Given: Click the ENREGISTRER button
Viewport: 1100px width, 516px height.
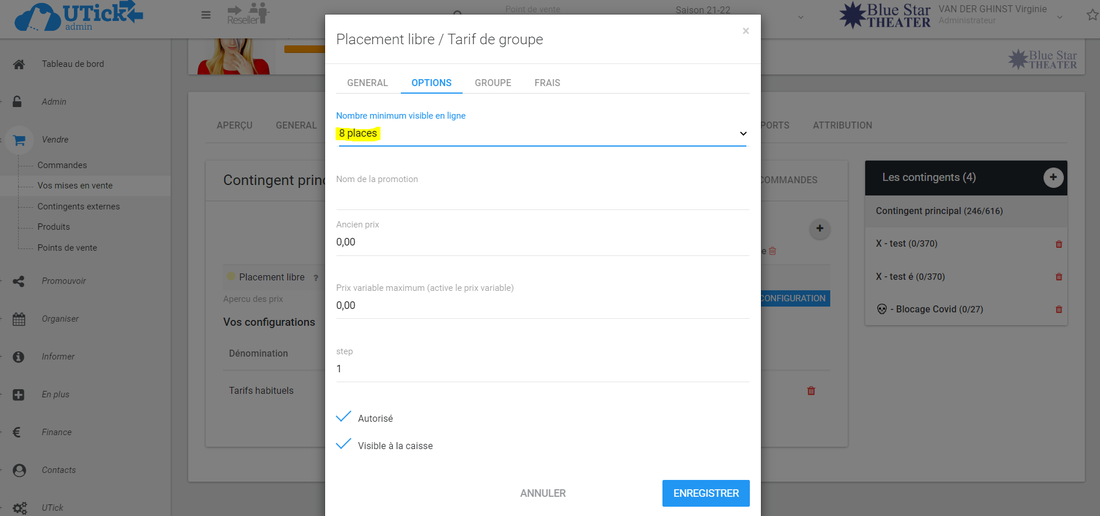Looking at the screenshot, I should [x=705, y=493].
